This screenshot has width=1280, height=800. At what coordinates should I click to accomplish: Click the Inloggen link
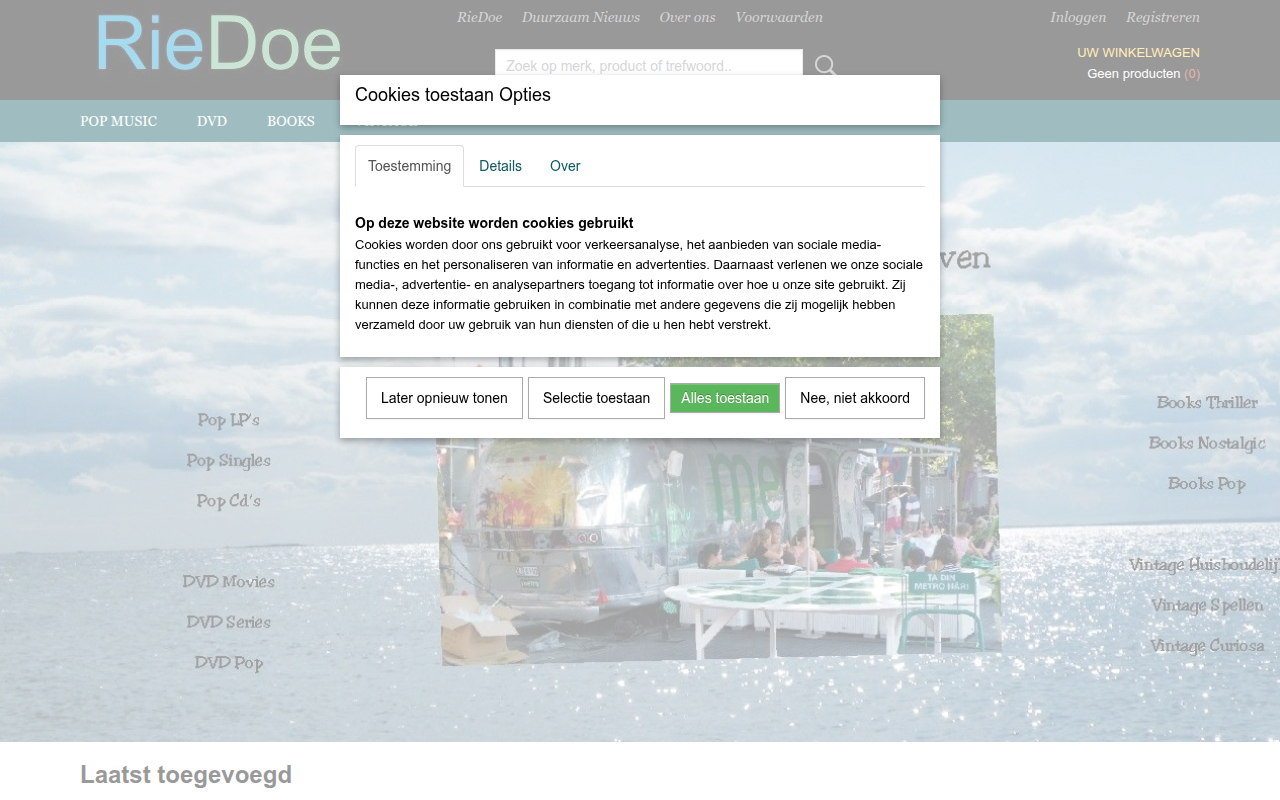(x=1078, y=17)
